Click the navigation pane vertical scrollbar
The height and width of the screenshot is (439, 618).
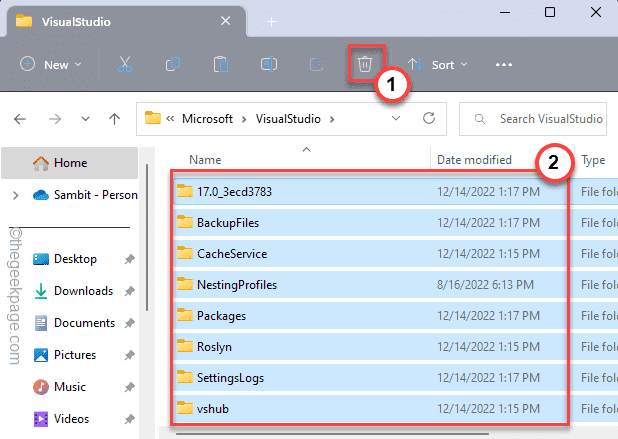click(147, 238)
